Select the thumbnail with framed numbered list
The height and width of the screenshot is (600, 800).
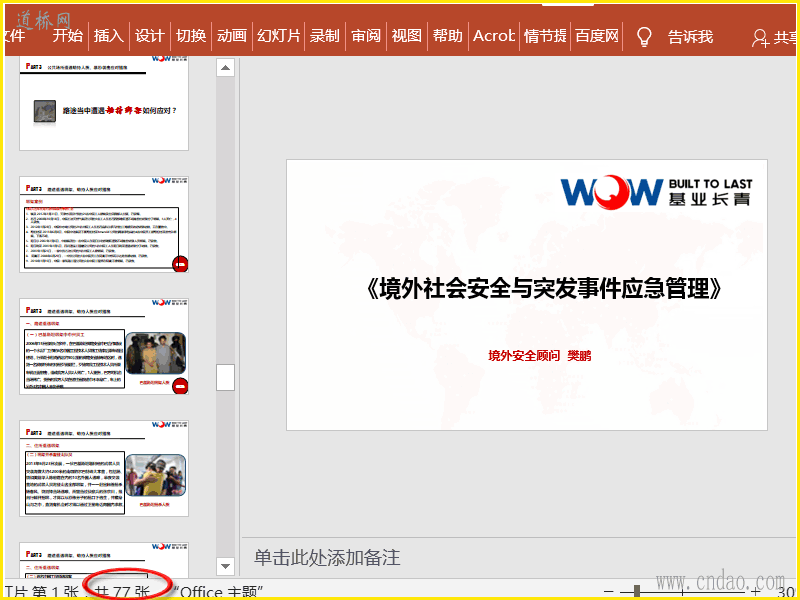click(x=104, y=224)
